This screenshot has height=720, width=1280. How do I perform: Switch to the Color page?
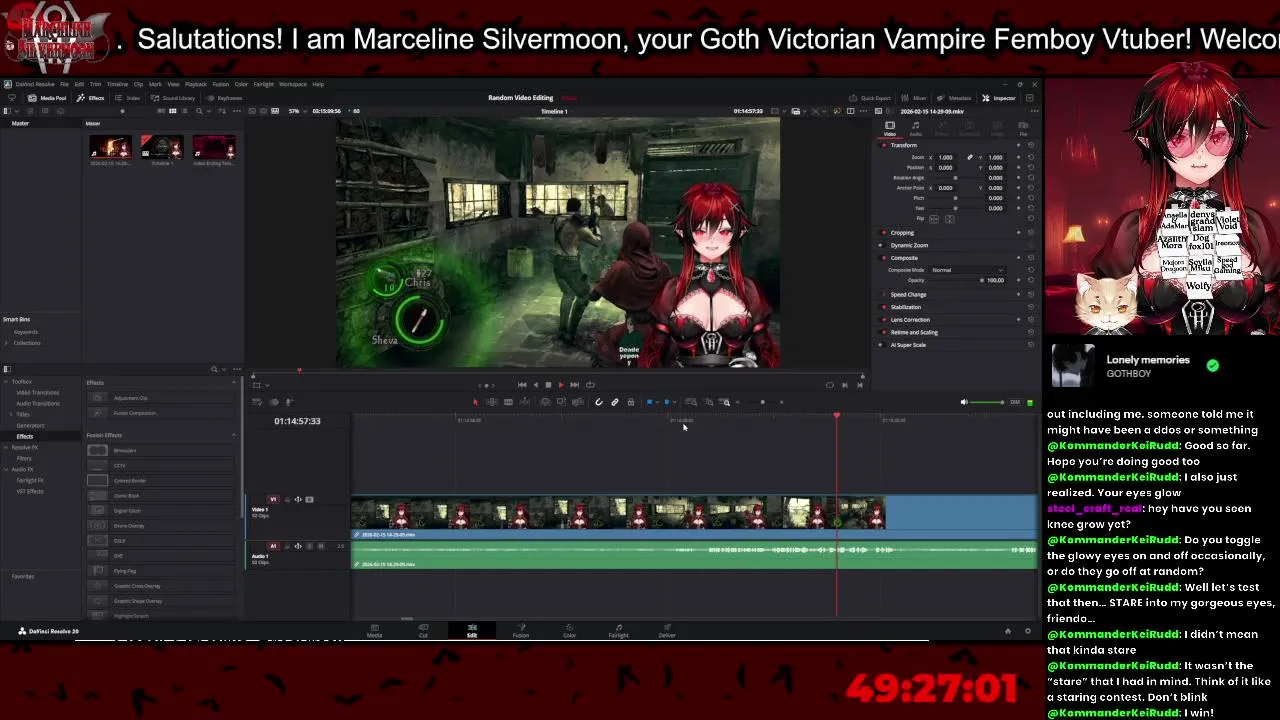tap(569, 631)
